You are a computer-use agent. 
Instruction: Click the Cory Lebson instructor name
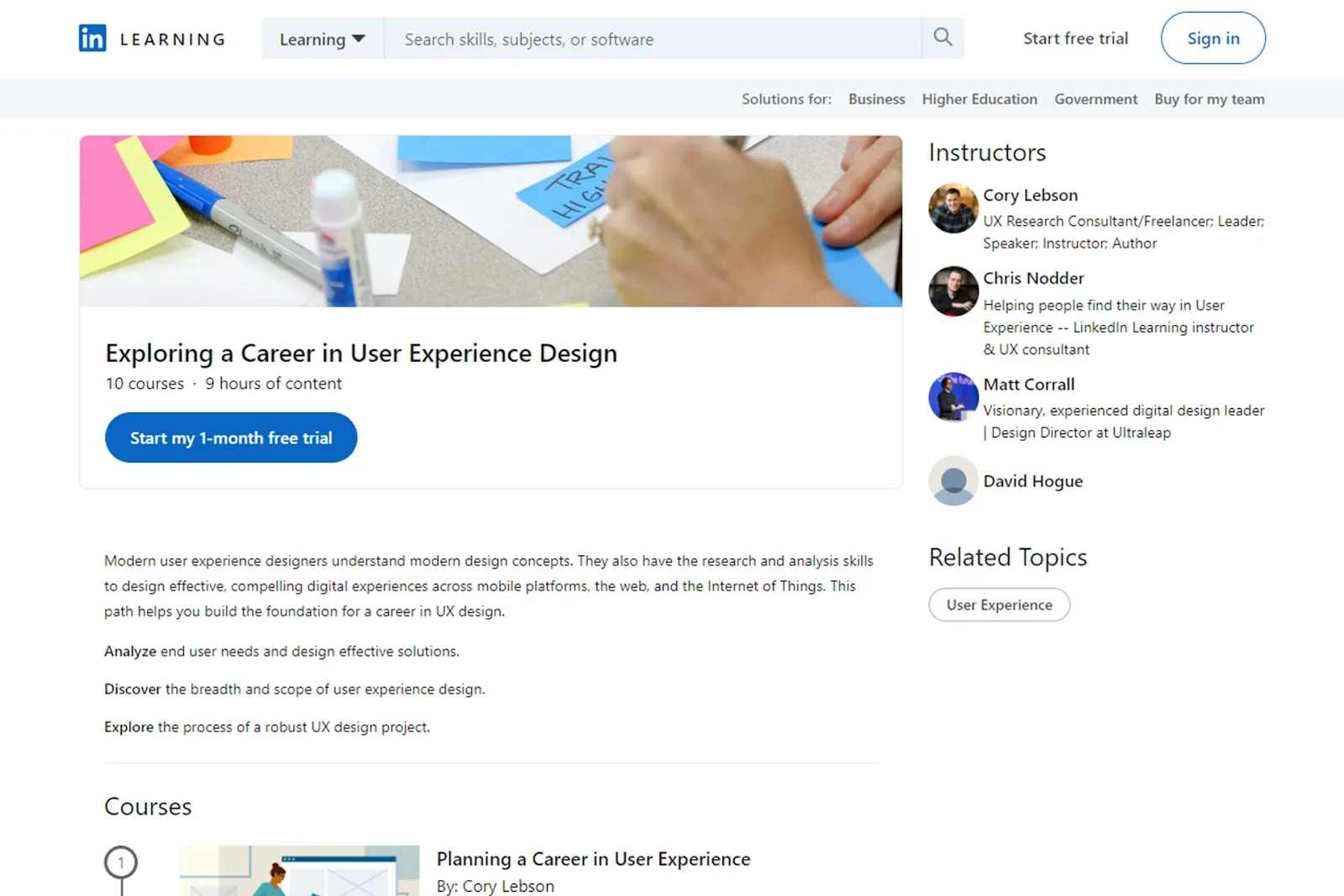pos(1031,195)
